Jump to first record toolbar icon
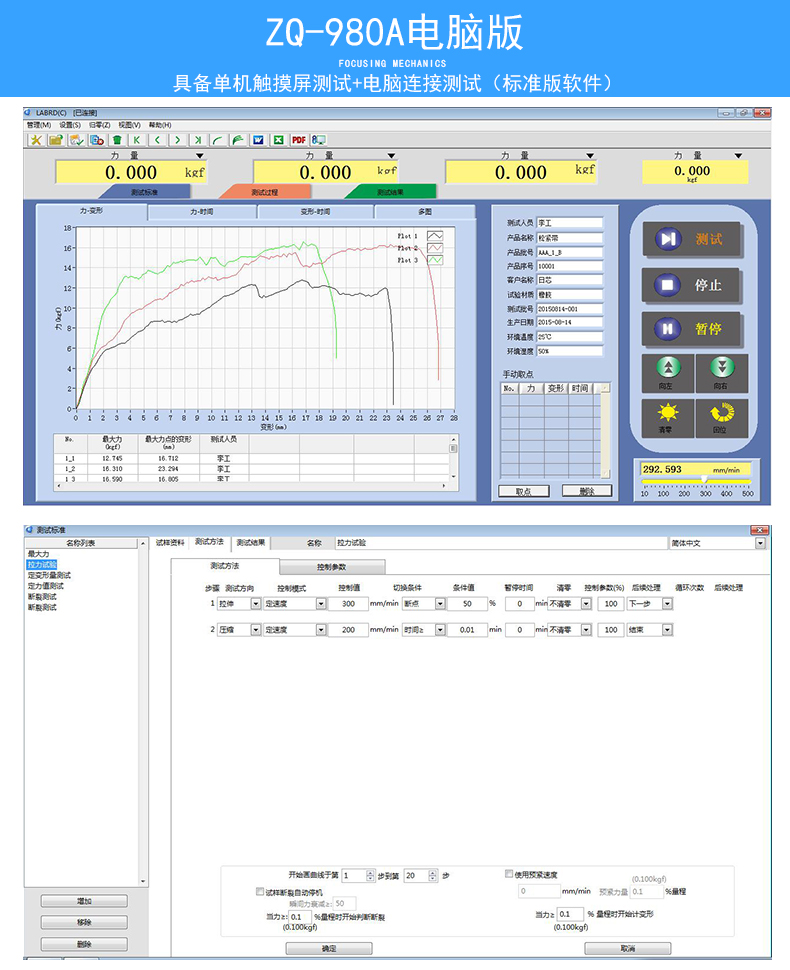This screenshot has width=790, height=970. tap(137, 140)
